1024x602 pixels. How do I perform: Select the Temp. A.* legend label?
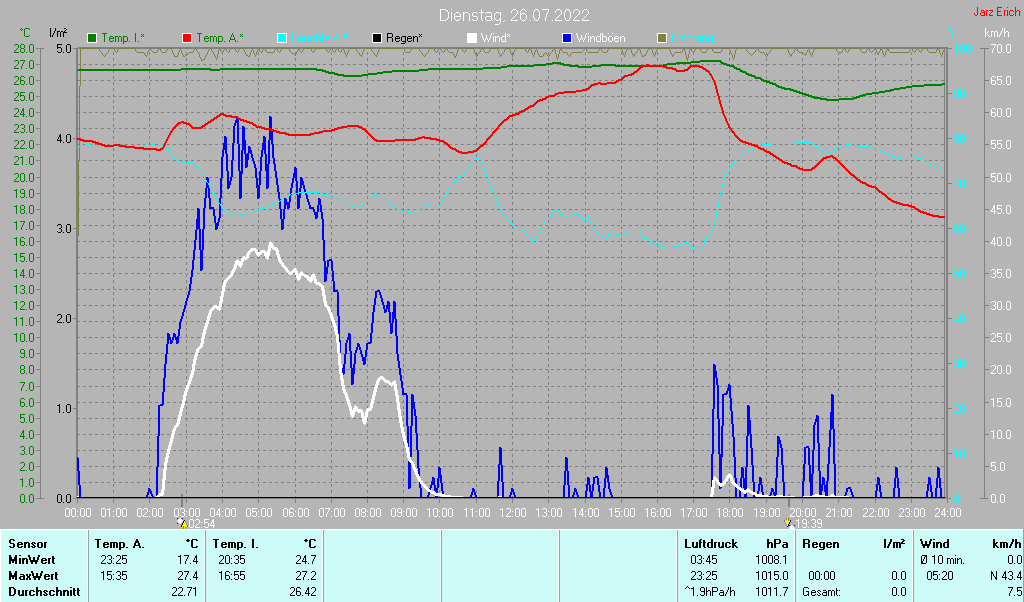pos(220,39)
